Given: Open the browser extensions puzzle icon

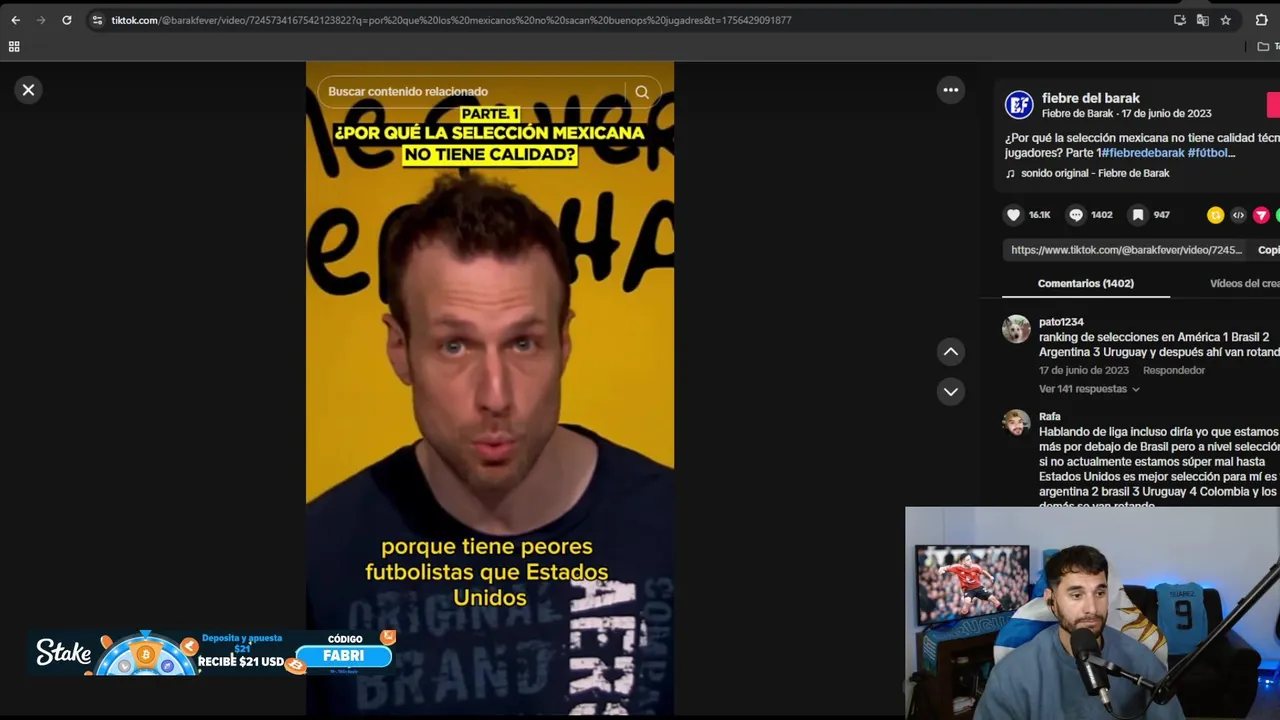Looking at the screenshot, I should pos(1261,20).
